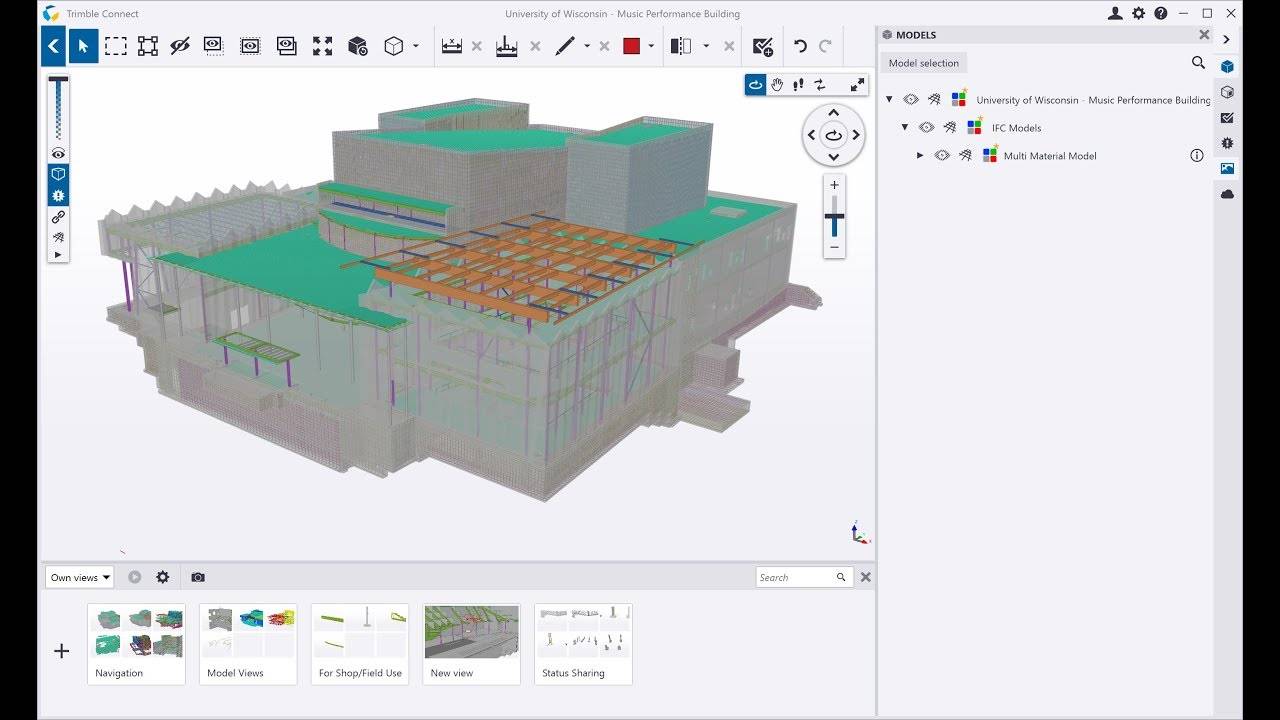
Task: Close the views panel
Action: pyautogui.click(x=866, y=577)
